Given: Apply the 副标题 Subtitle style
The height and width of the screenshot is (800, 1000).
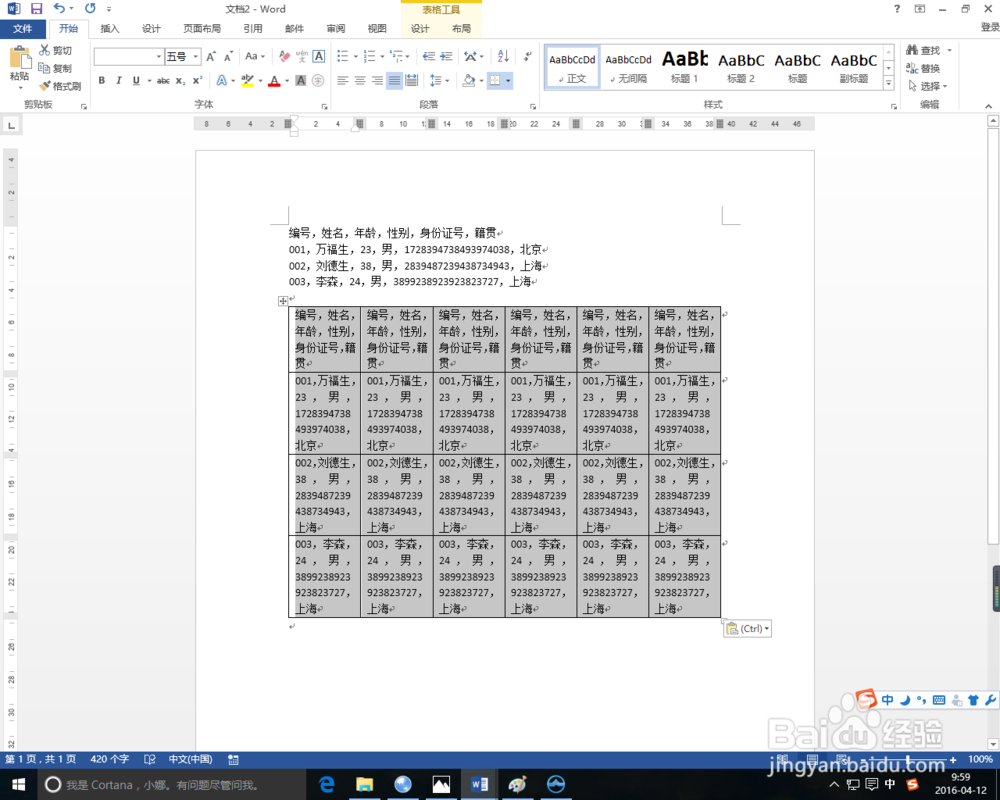Looking at the screenshot, I should 853,68.
